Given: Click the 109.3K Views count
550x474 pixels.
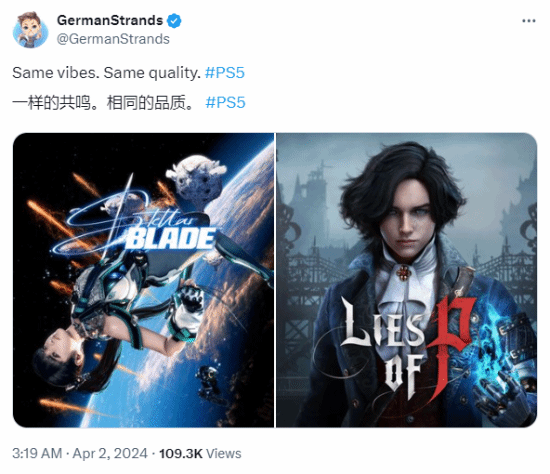Looking at the screenshot, I should click(200, 453).
